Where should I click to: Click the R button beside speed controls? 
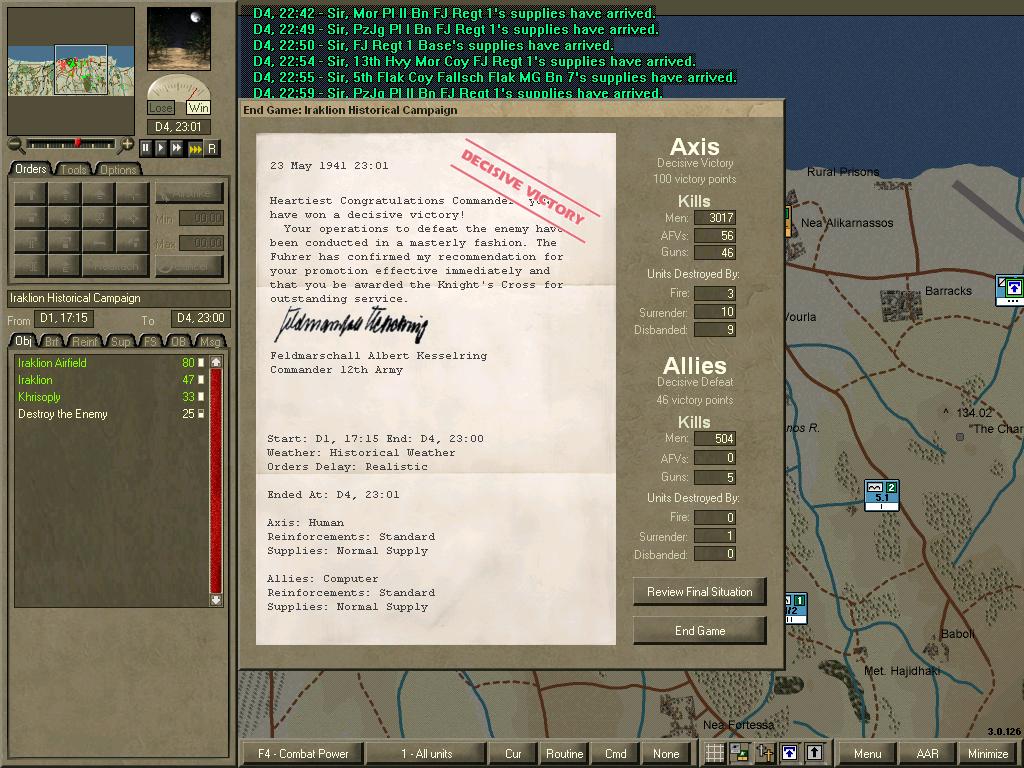pyautogui.click(x=212, y=148)
